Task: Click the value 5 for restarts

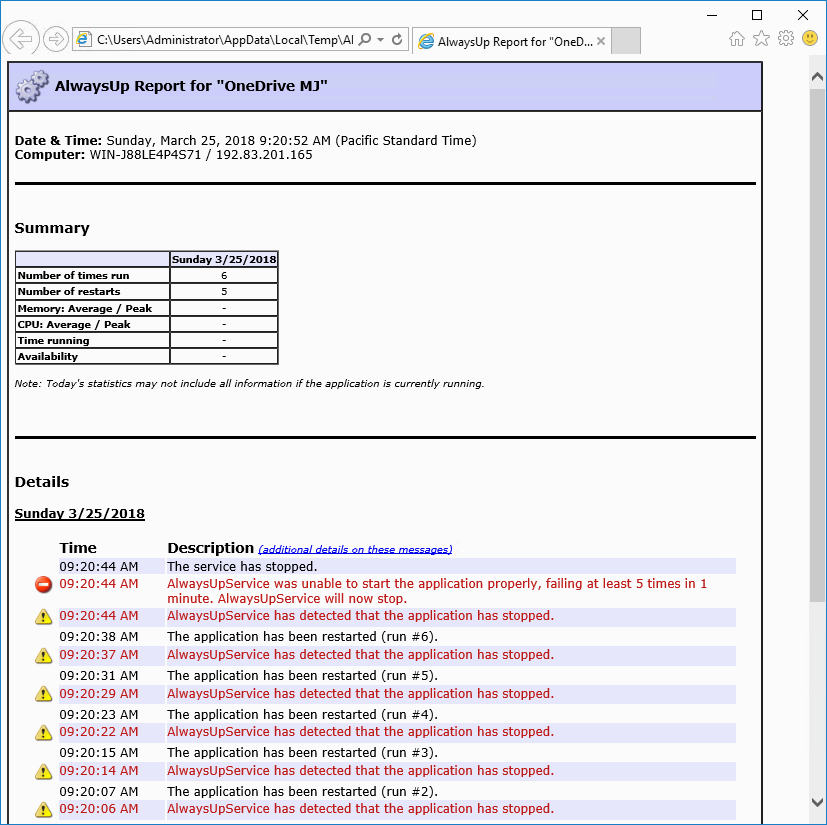Action: [224, 292]
